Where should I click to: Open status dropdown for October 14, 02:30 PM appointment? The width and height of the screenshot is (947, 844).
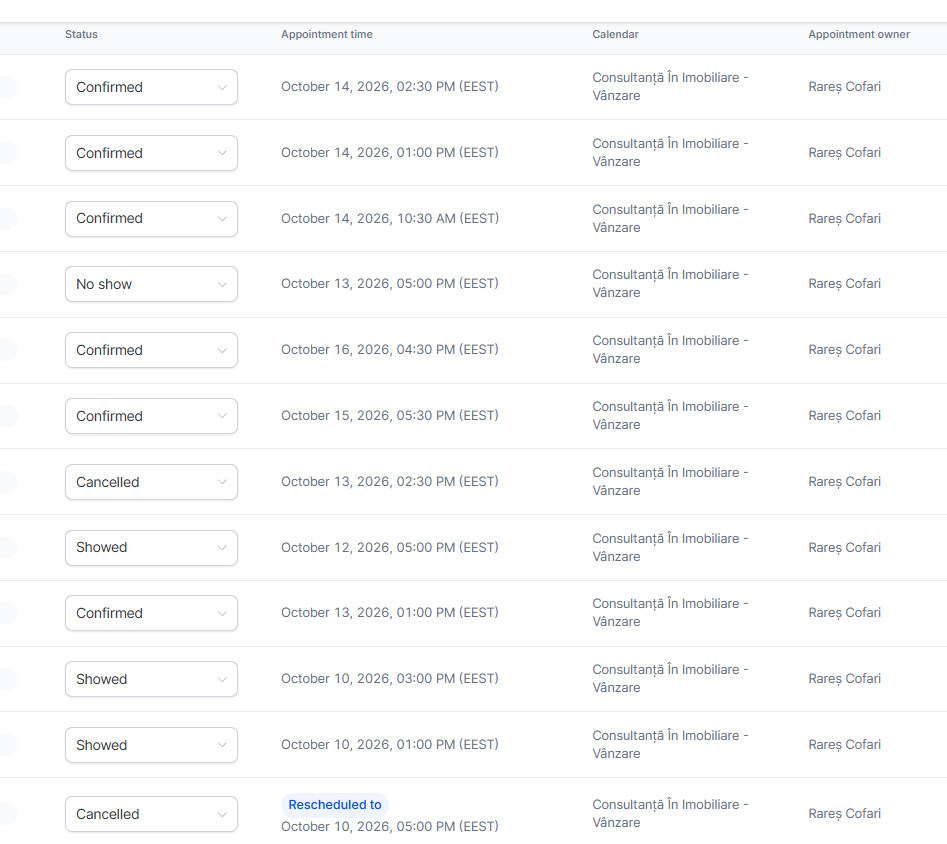coord(151,87)
